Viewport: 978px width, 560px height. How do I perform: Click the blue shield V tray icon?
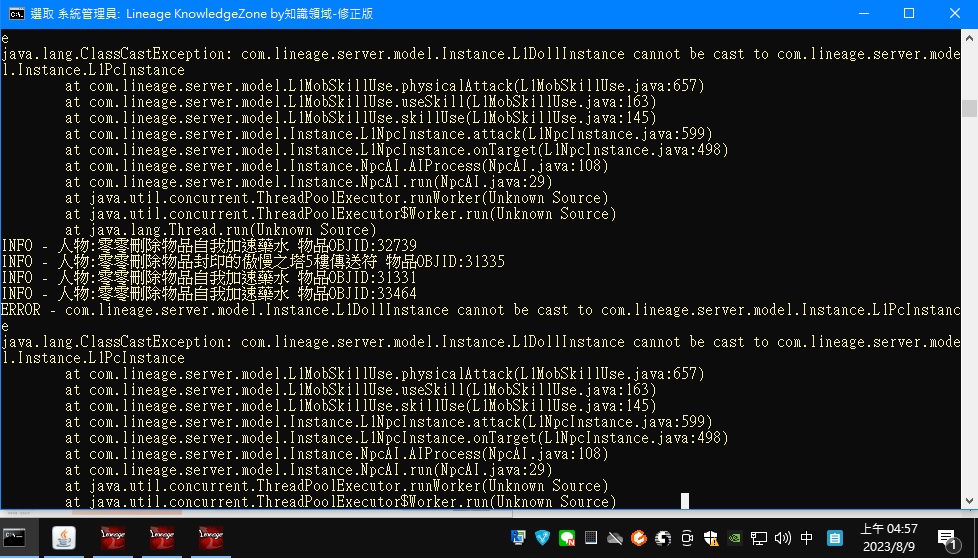[543, 538]
